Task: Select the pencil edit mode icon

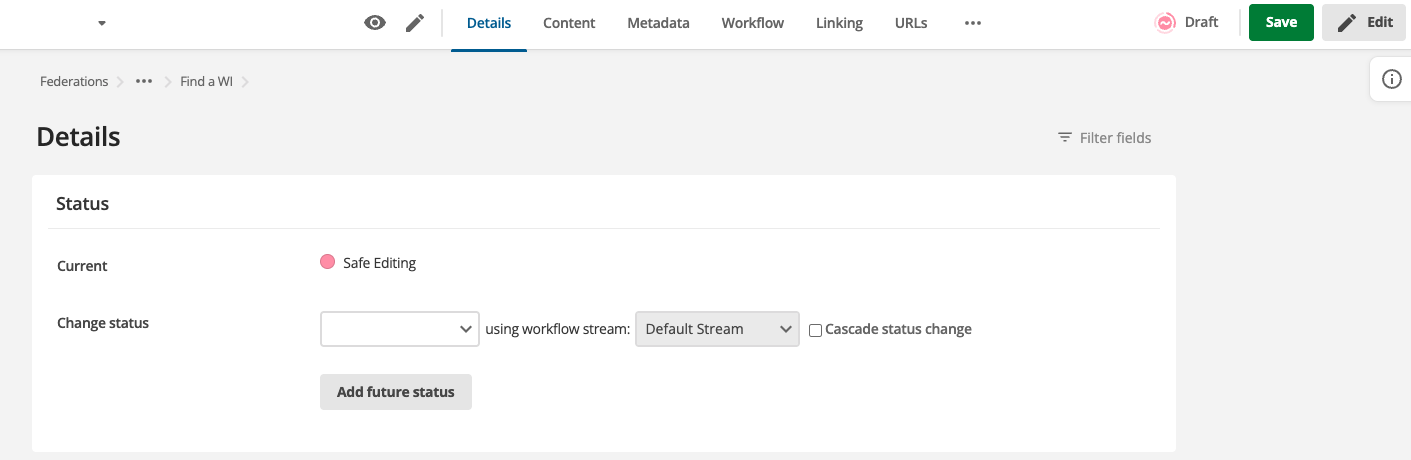Action: (415, 23)
